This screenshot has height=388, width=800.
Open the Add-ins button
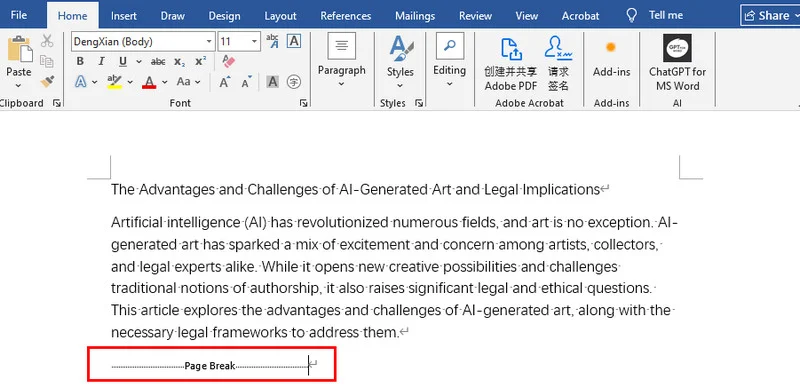(x=611, y=59)
